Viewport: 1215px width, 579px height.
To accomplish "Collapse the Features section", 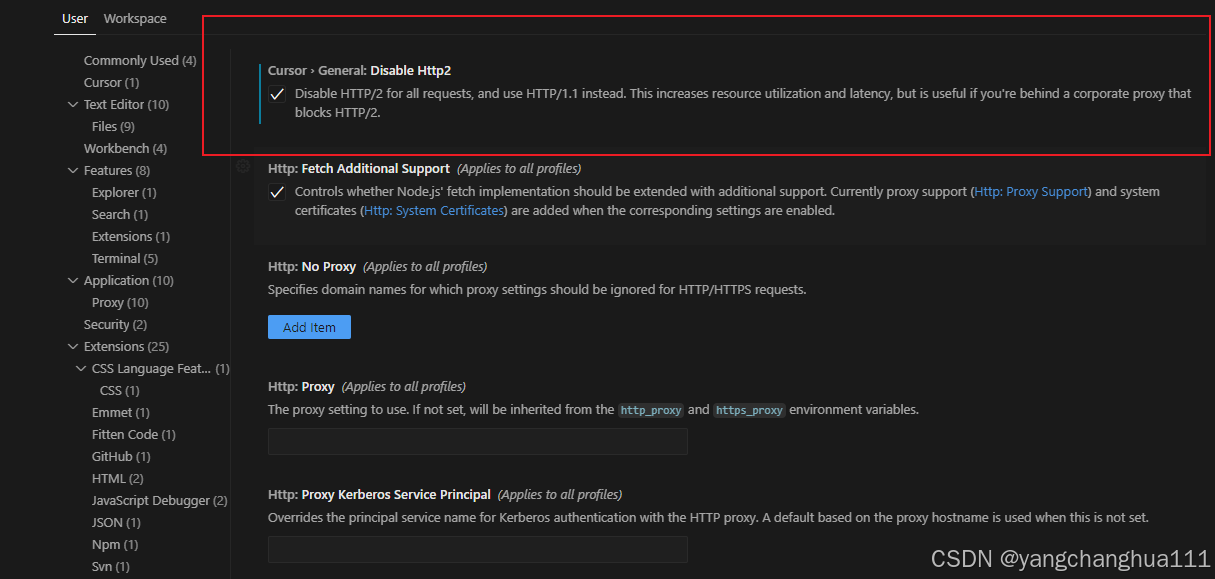I will (x=72, y=170).
